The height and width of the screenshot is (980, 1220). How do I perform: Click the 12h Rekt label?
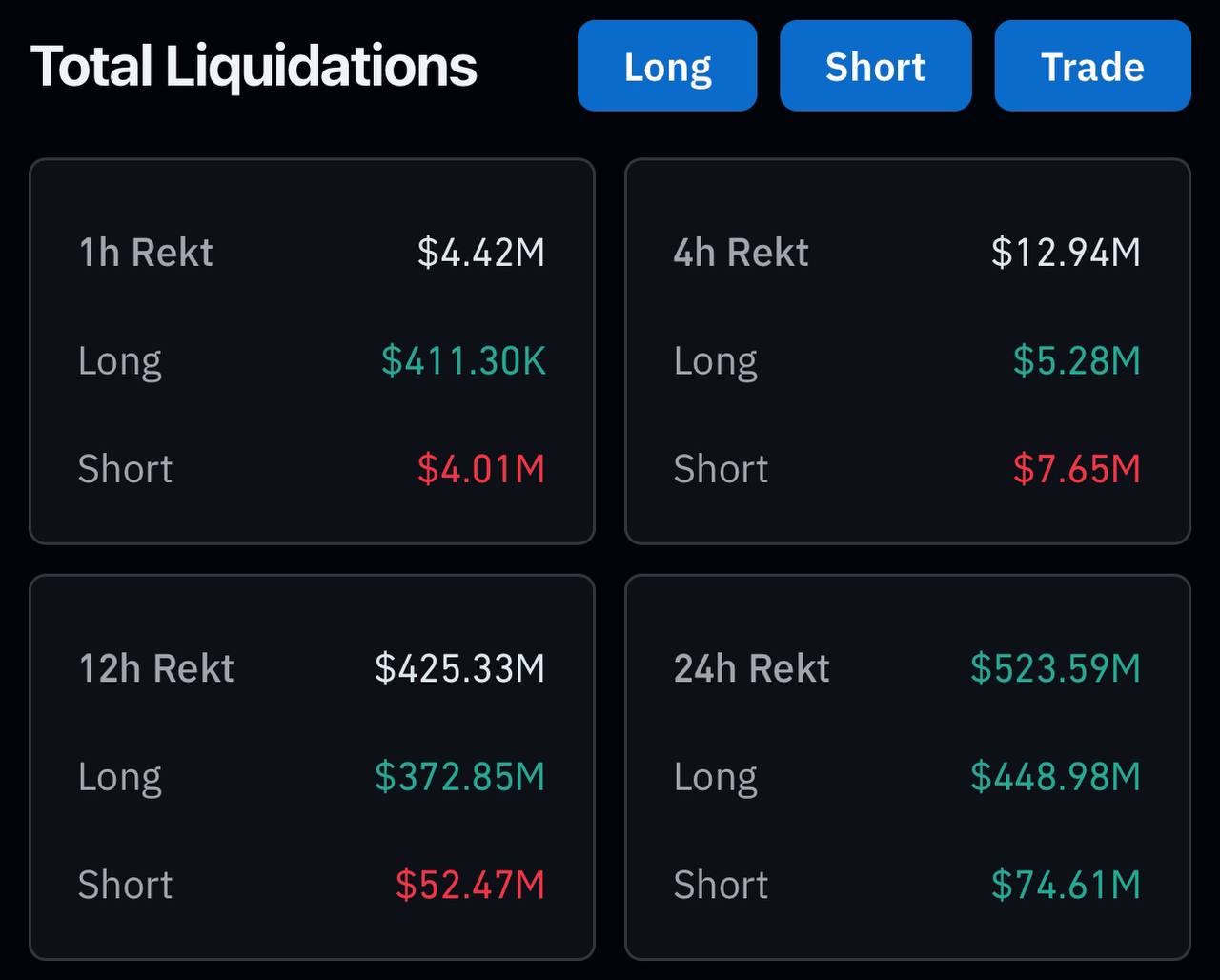156,668
